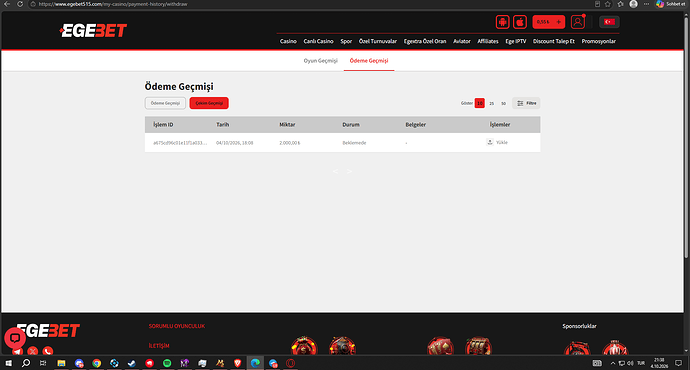Click the date cell 04/10/2026, 18:08
The image size is (690, 370).
tap(235, 143)
